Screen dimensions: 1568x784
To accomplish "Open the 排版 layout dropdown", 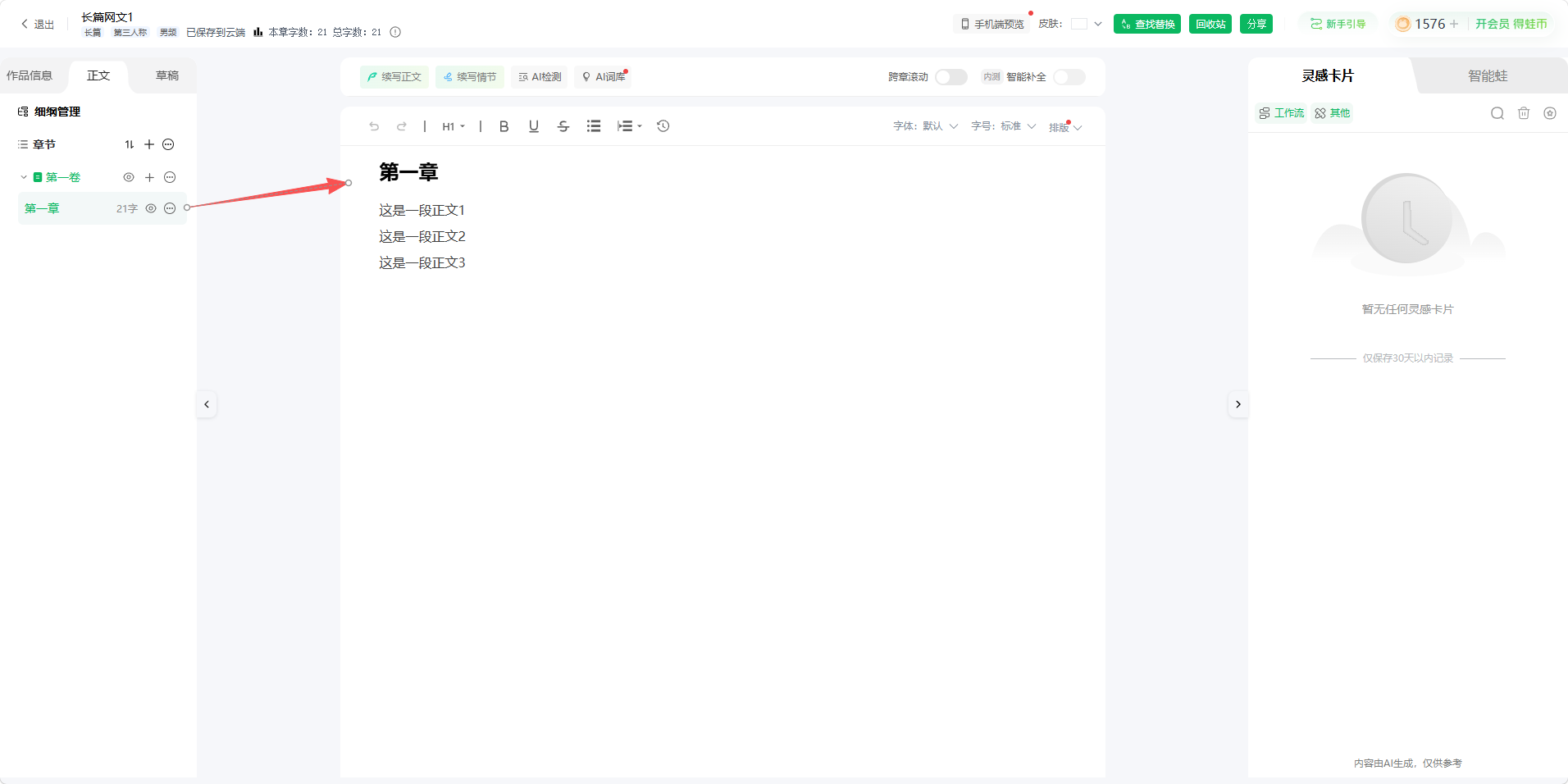I will coord(1065,127).
